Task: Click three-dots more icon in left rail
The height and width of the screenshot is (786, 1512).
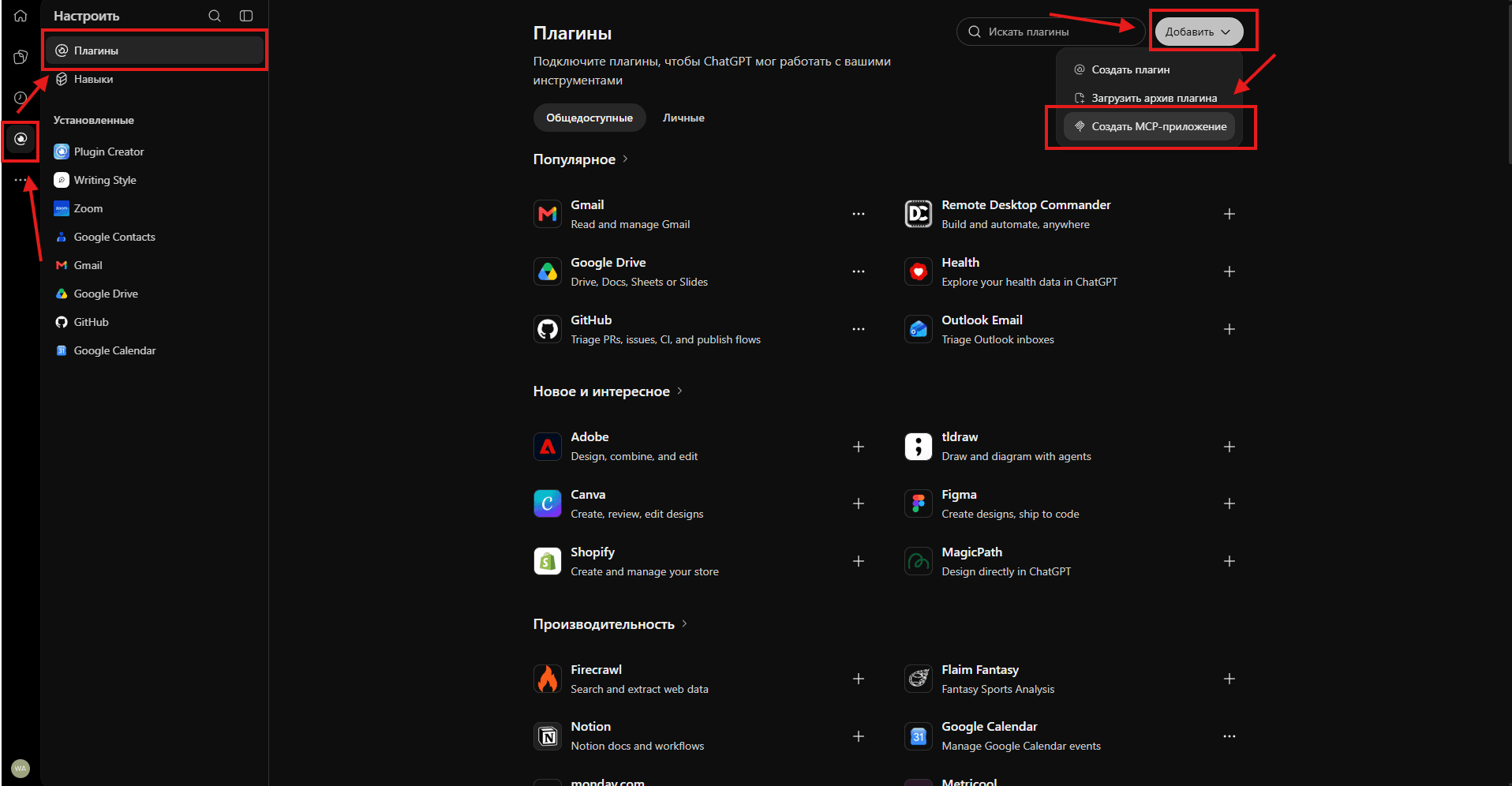Action: 21,180
